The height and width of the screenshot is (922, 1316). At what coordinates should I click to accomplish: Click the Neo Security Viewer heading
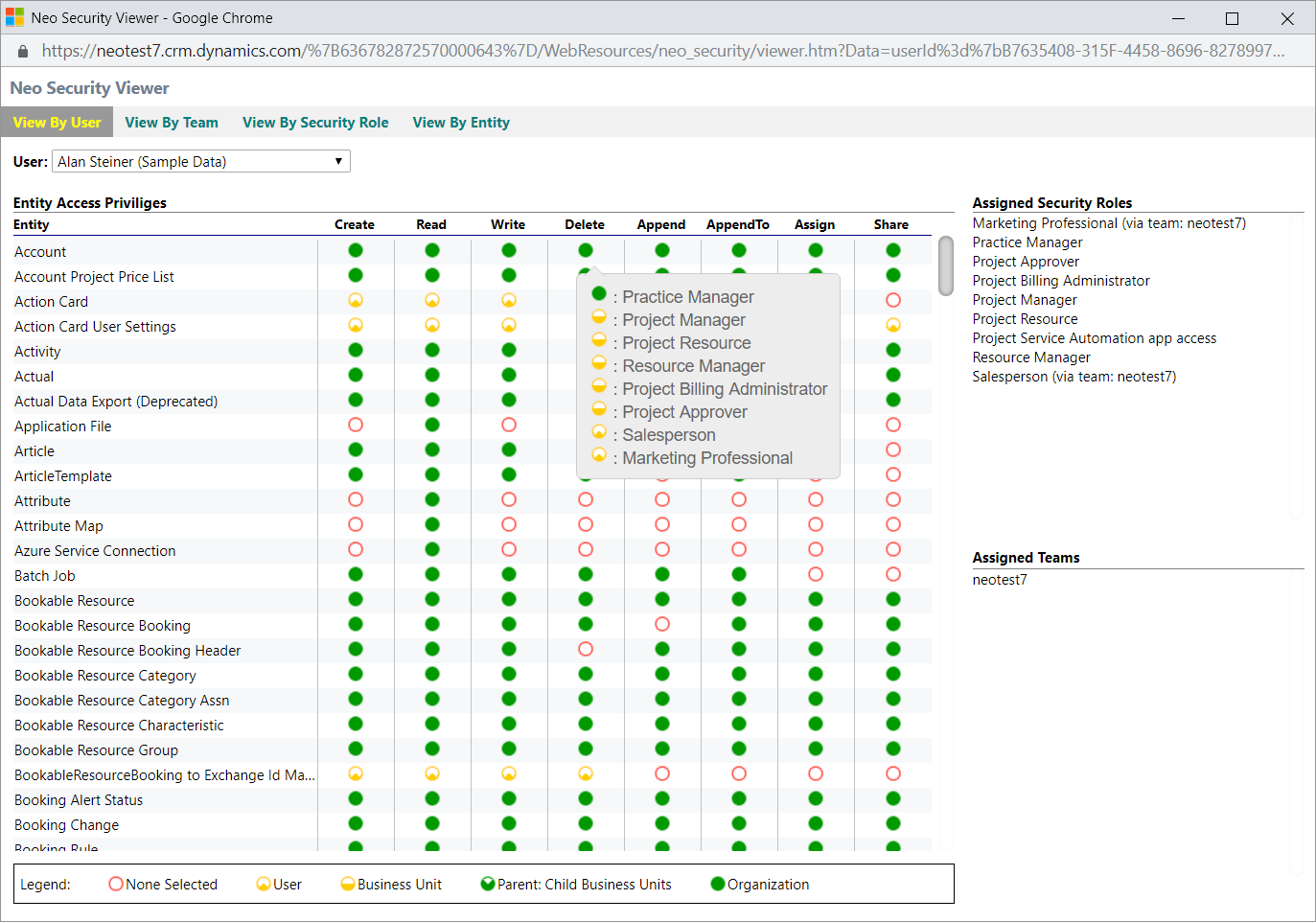[x=89, y=88]
